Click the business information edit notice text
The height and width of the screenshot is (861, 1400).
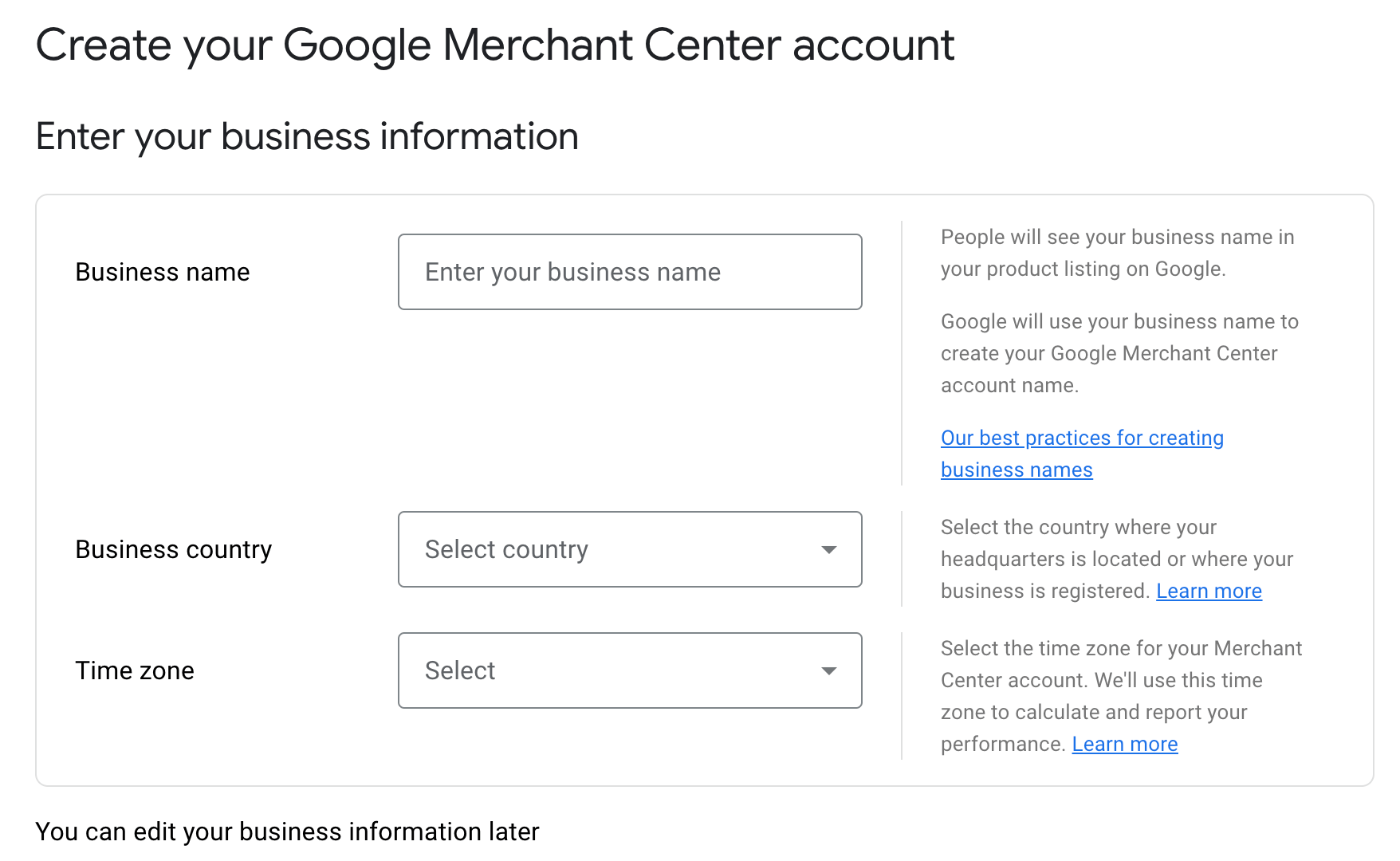(x=287, y=832)
